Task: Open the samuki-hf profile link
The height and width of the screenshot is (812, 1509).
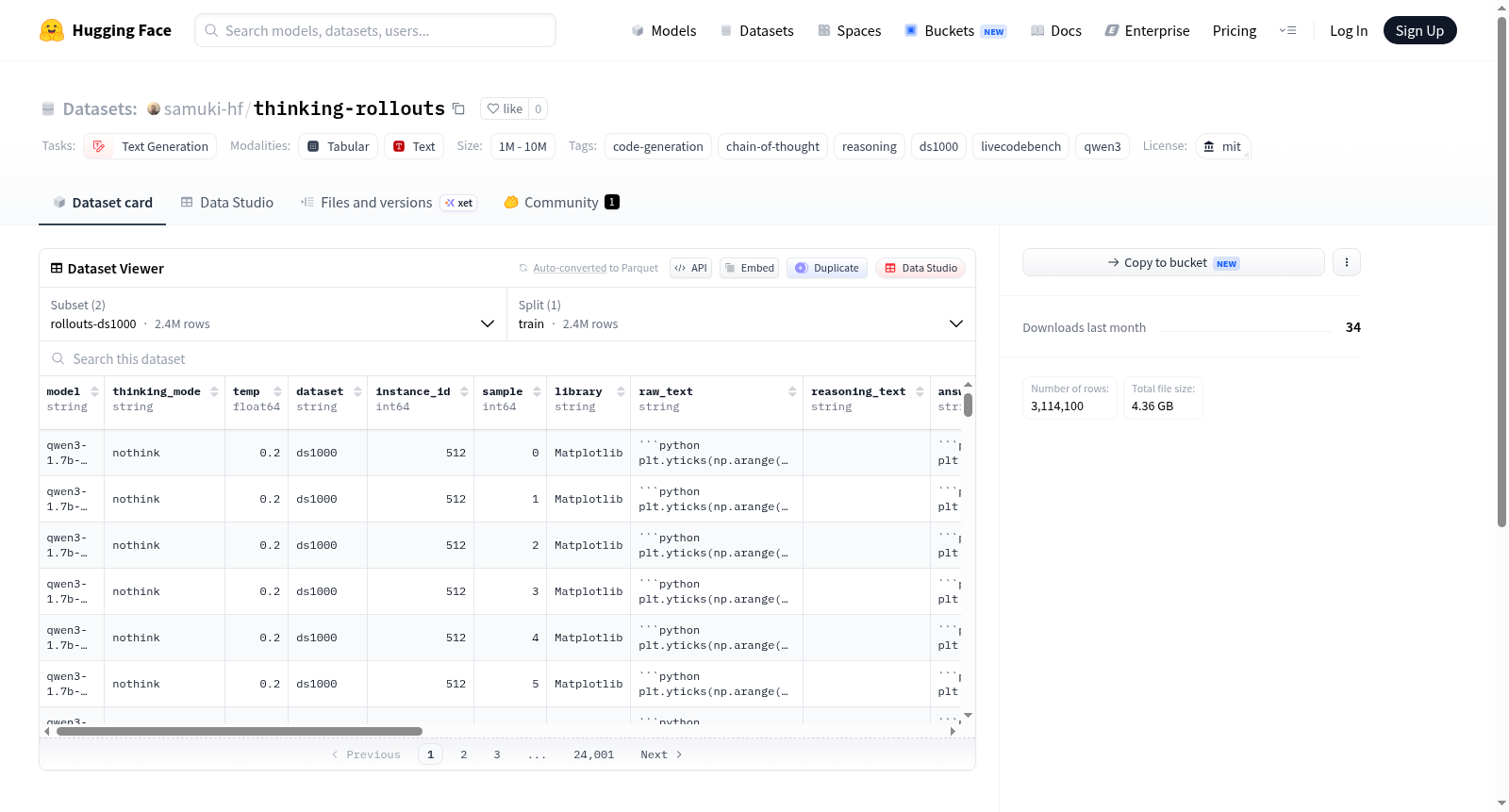Action: point(204,108)
